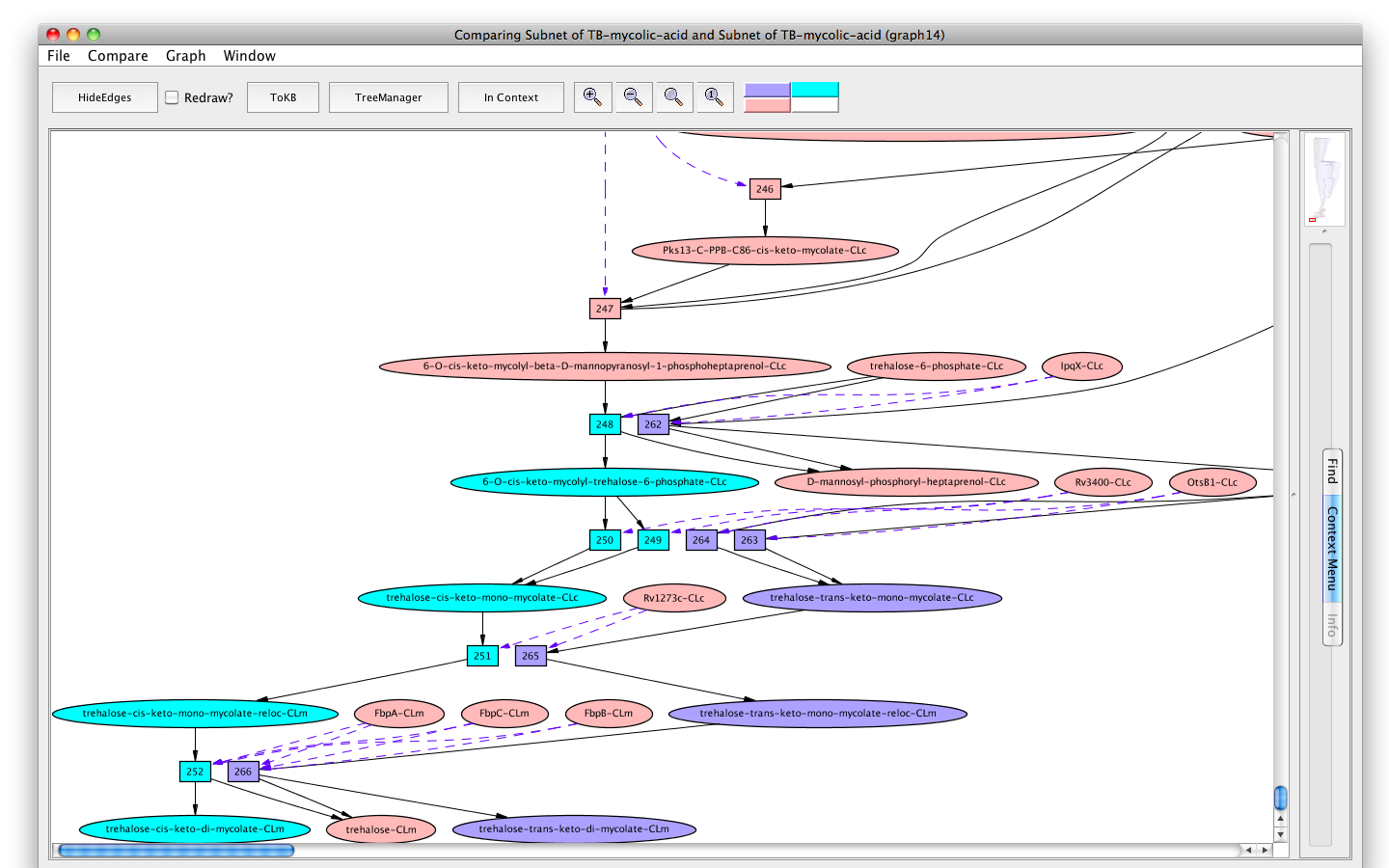Switch to the Info side tab
This screenshot has width=1389, height=868.
1332,624
